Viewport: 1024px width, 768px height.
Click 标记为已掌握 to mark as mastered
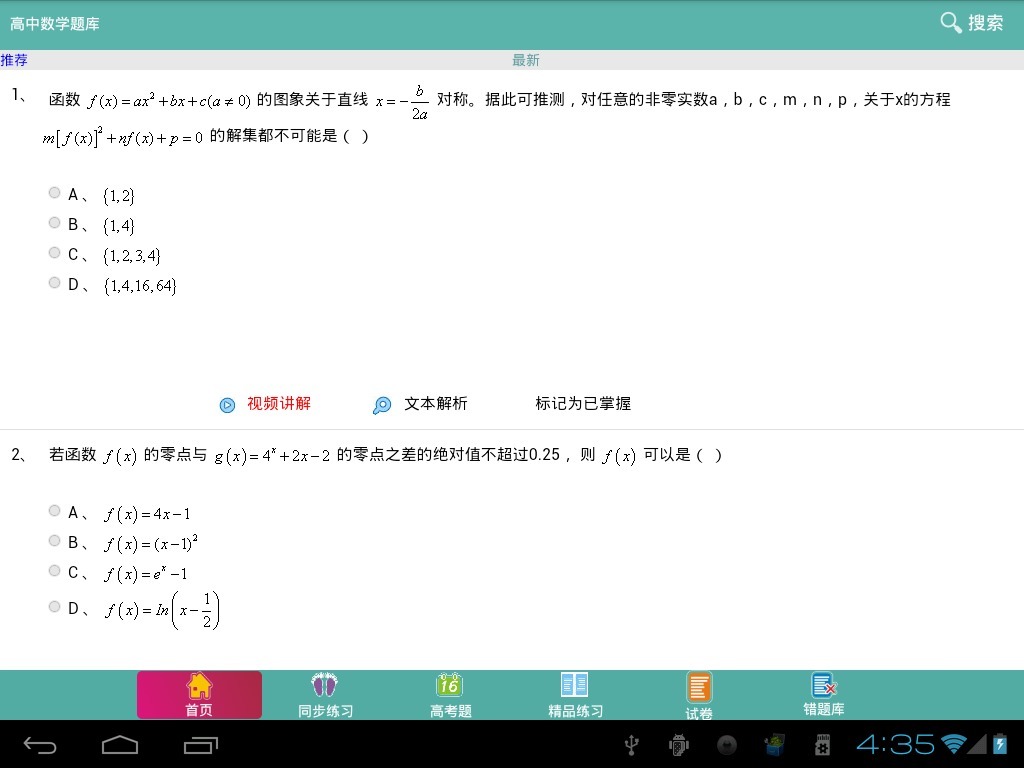pyautogui.click(x=583, y=404)
